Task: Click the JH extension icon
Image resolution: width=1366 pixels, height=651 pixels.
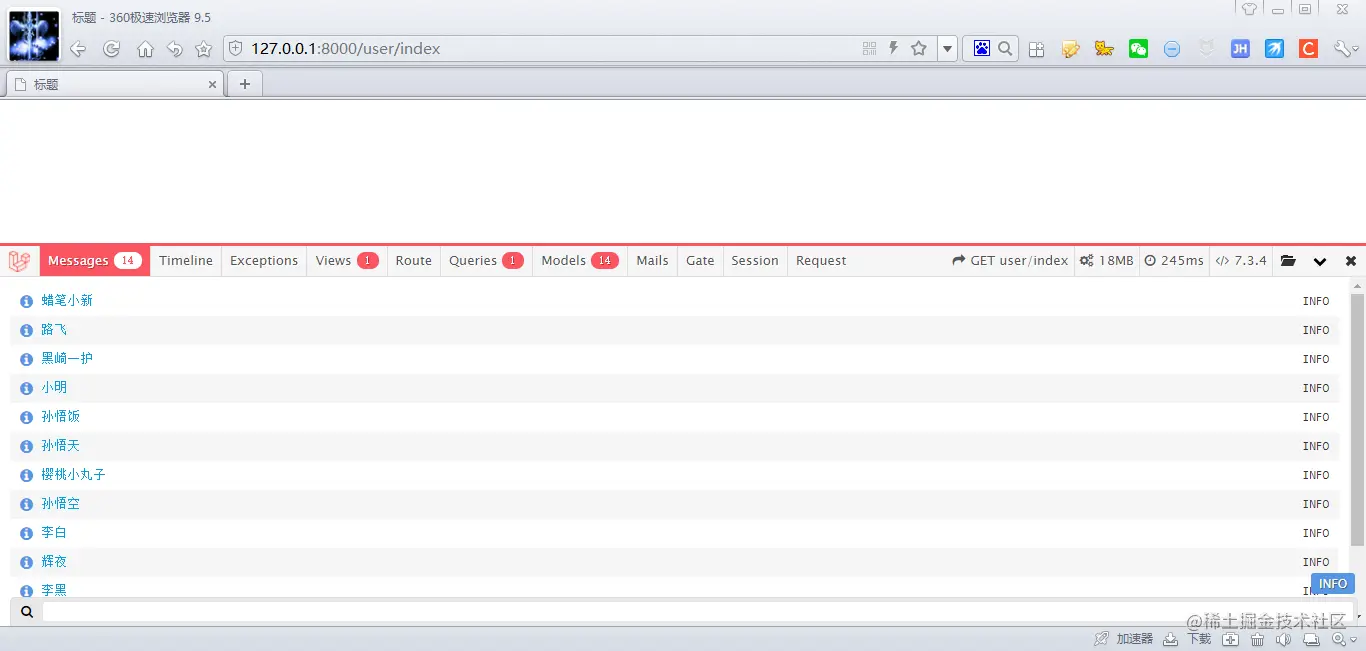Action: coord(1240,49)
